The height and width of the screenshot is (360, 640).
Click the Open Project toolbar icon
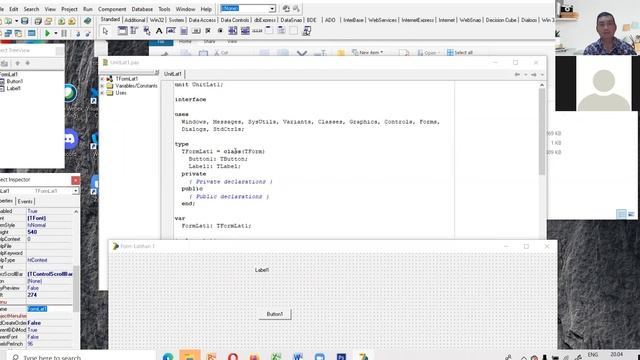click(x=49, y=21)
